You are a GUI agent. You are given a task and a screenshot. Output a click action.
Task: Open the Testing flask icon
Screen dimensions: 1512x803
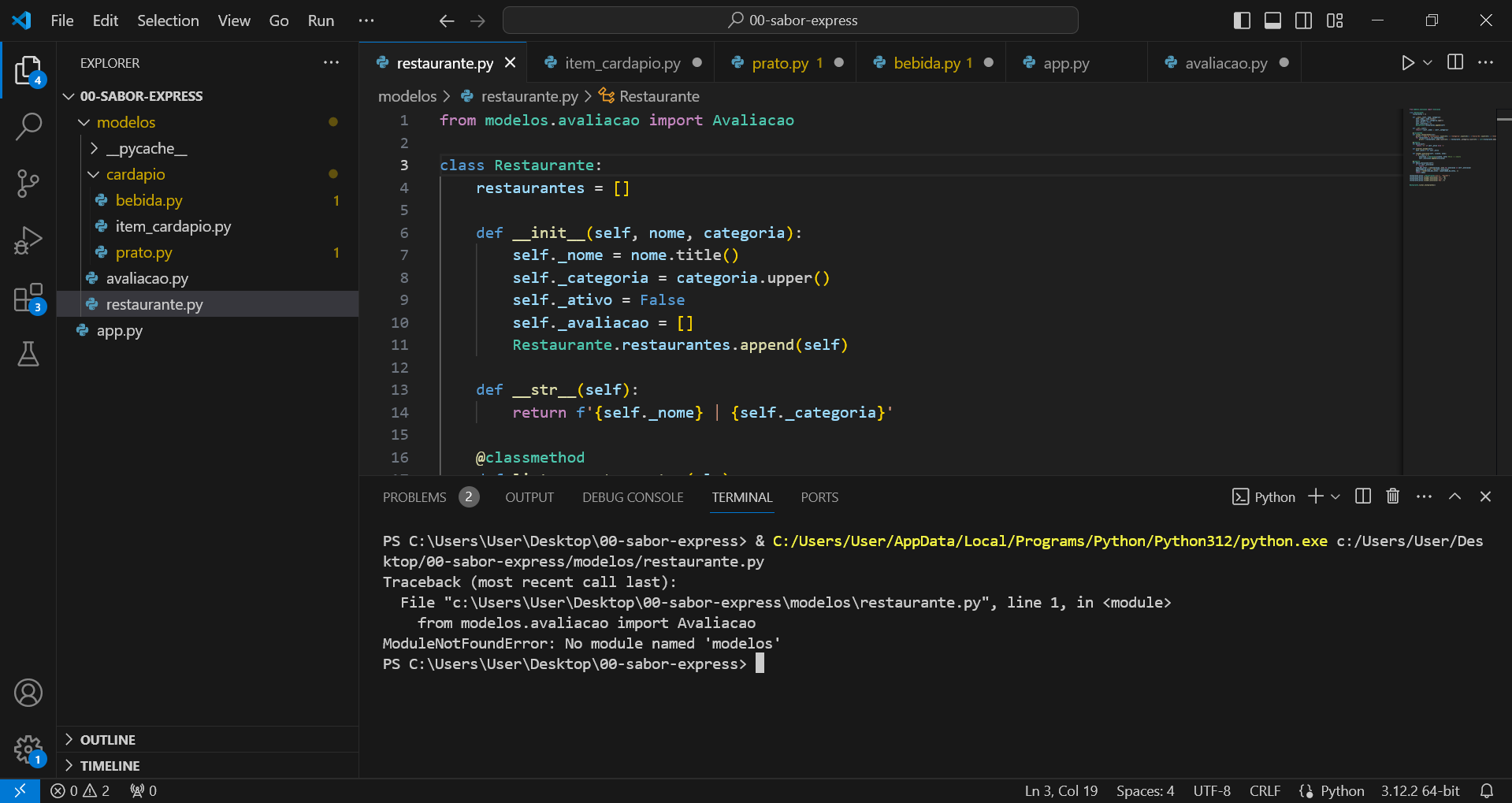click(28, 355)
